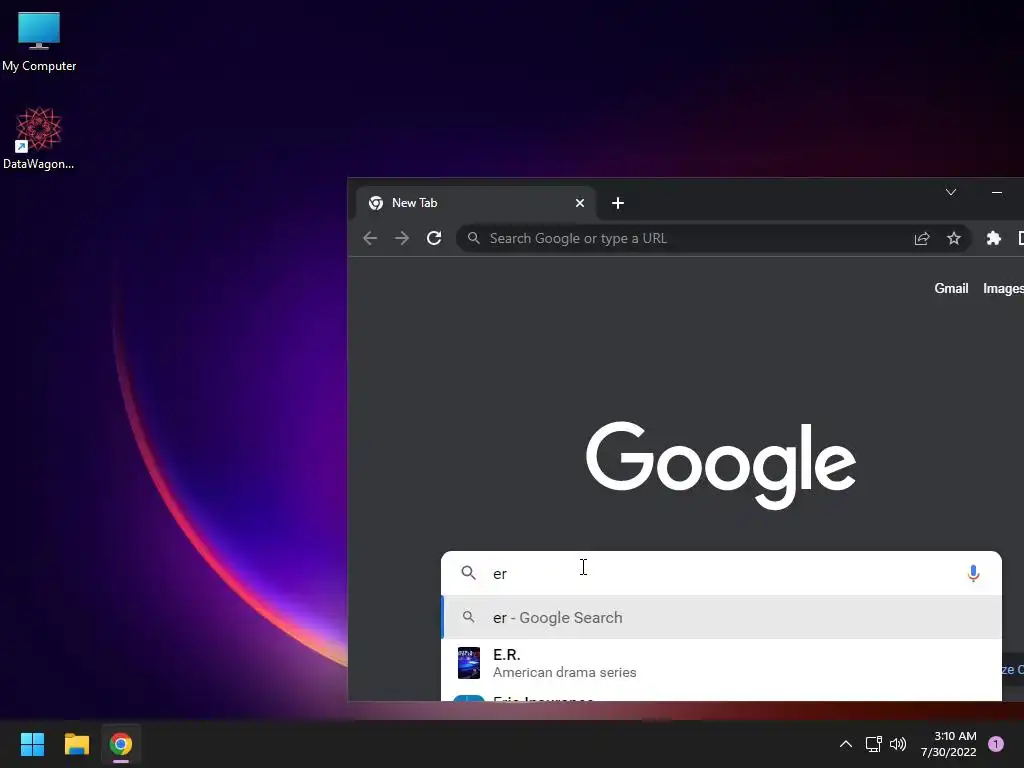
Task: Focus the Chrome address bar
Action: pos(714,238)
